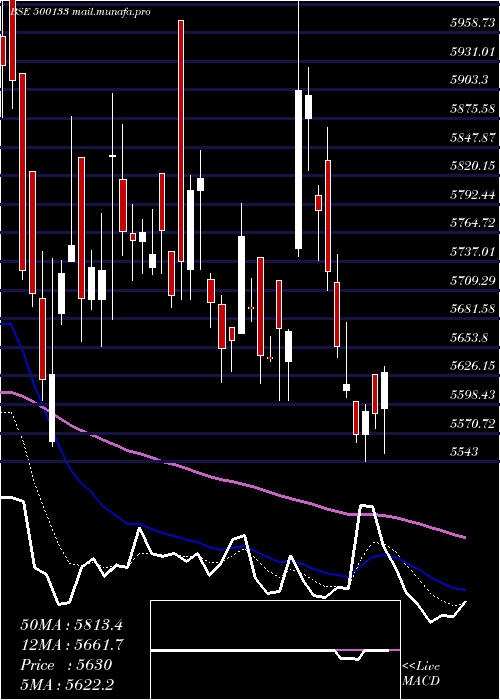
Task: Click the 12MA : 5661.7 readout
Action: tap(71, 645)
